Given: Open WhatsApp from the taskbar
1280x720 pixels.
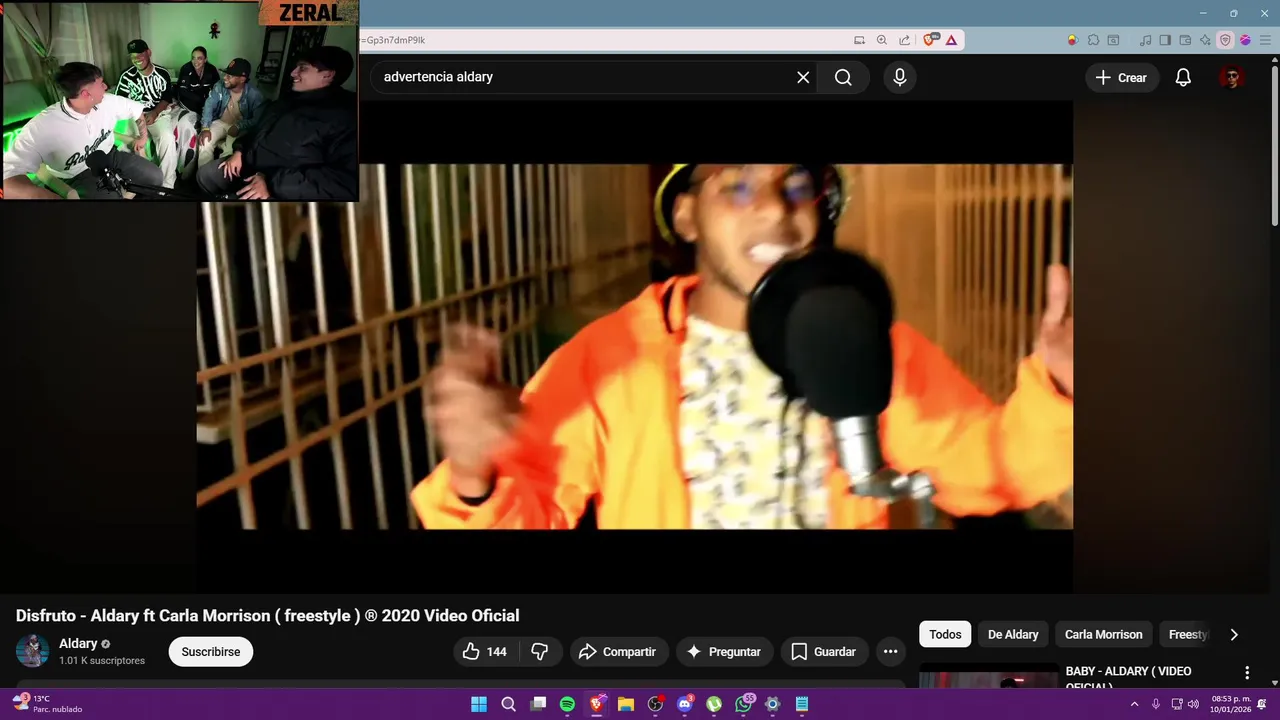Looking at the screenshot, I should click(x=743, y=704).
